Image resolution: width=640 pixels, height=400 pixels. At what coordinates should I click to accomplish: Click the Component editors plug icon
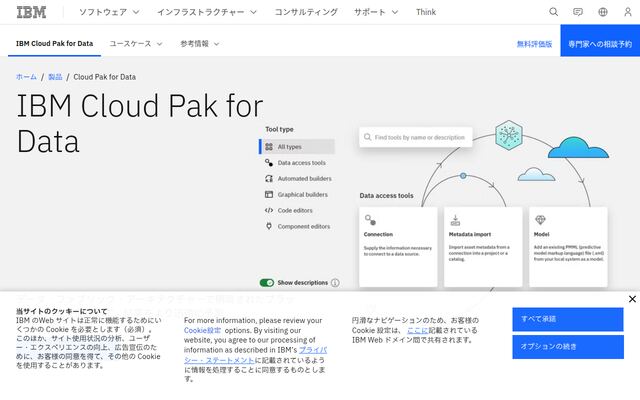[x=269, y=226]
